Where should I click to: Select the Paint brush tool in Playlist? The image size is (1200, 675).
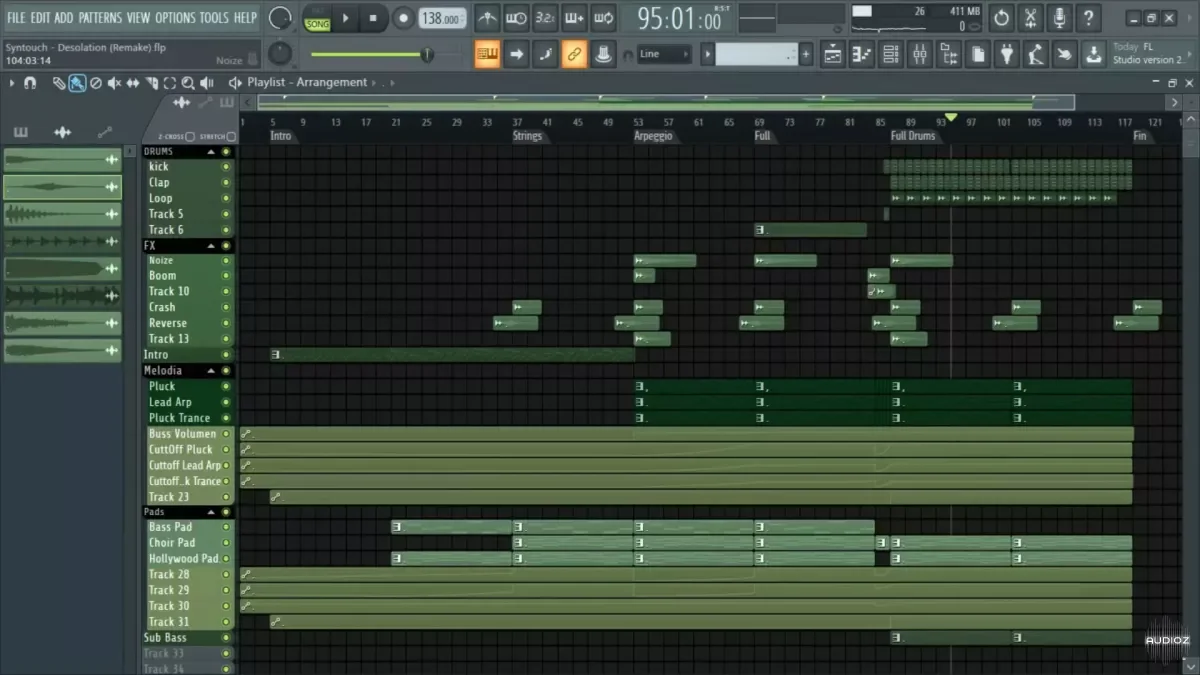[x=77, y=83]
